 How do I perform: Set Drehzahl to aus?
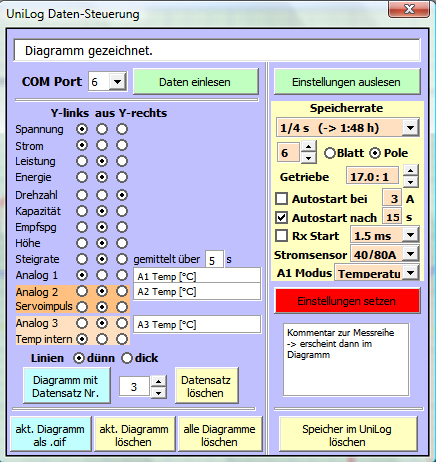click(x=102, y=195)
